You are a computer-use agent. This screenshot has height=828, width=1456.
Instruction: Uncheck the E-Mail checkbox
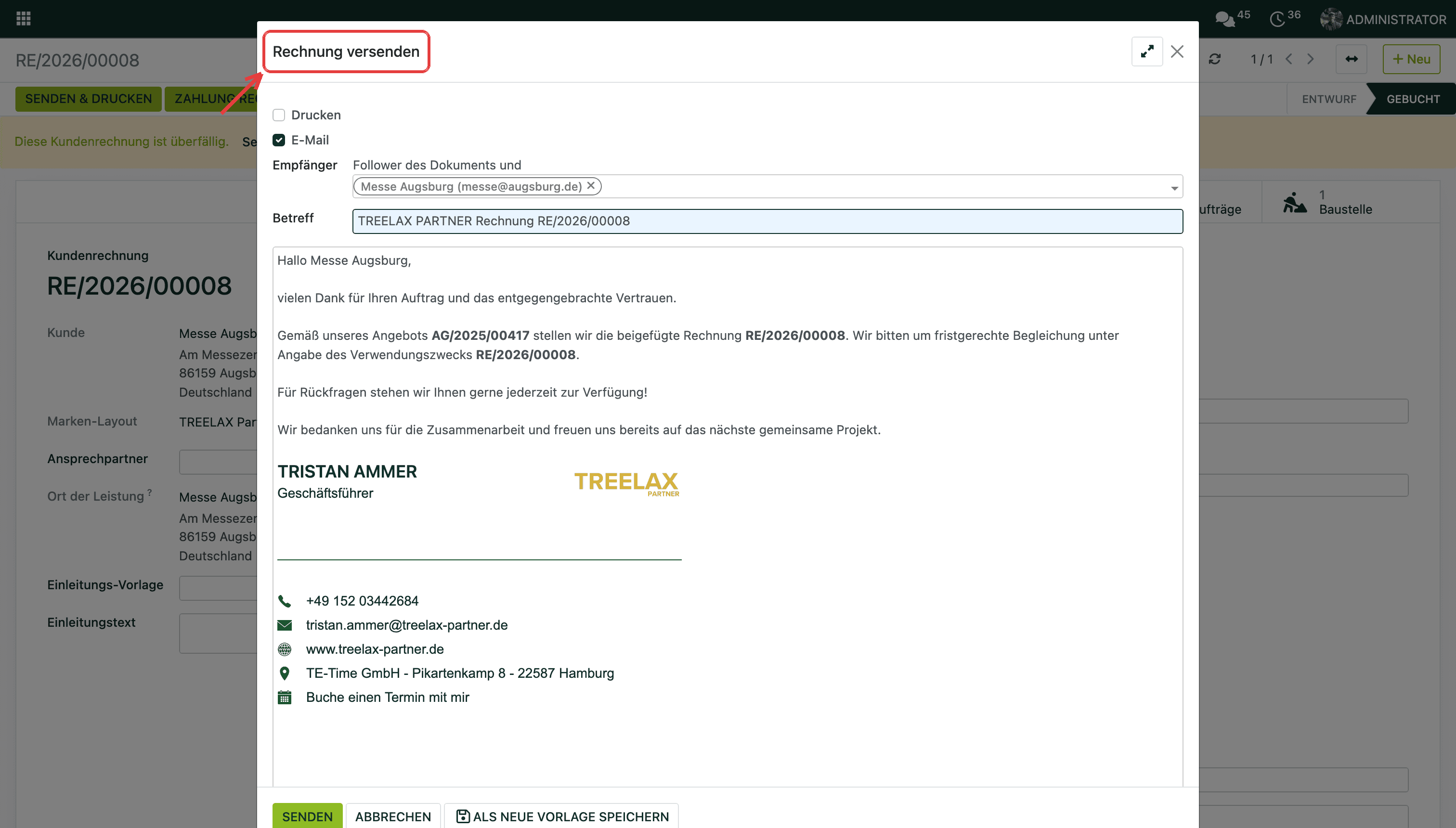279,140
